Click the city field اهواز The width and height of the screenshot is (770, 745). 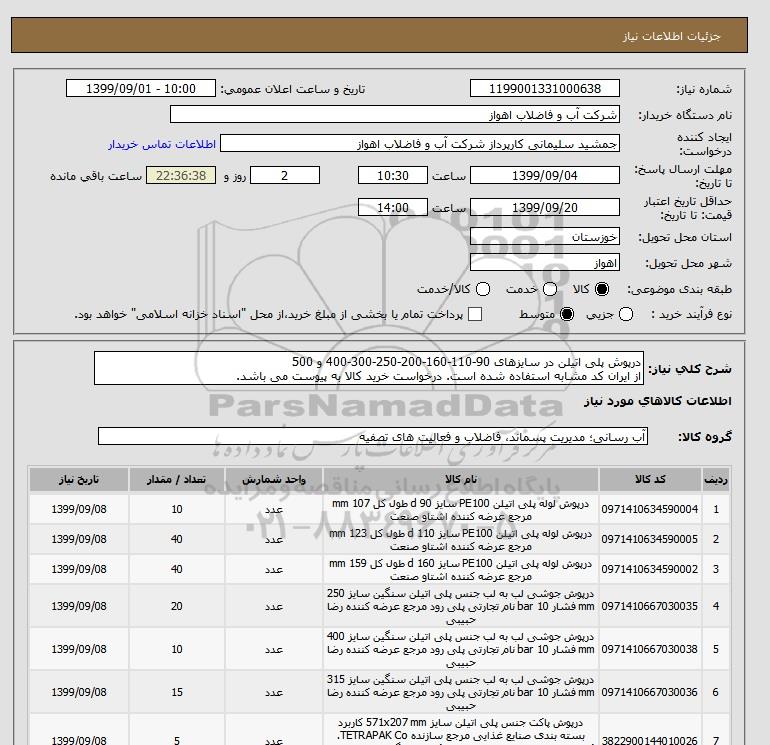point(545,263)
